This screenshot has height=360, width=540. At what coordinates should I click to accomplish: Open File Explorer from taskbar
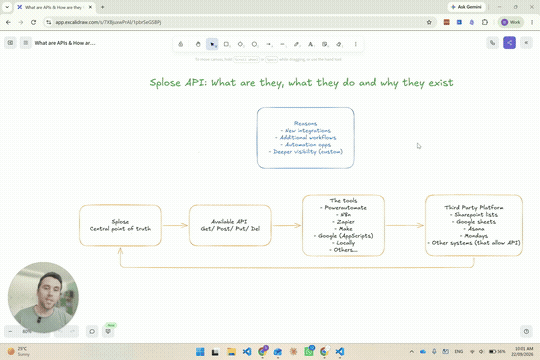[231, 352]
